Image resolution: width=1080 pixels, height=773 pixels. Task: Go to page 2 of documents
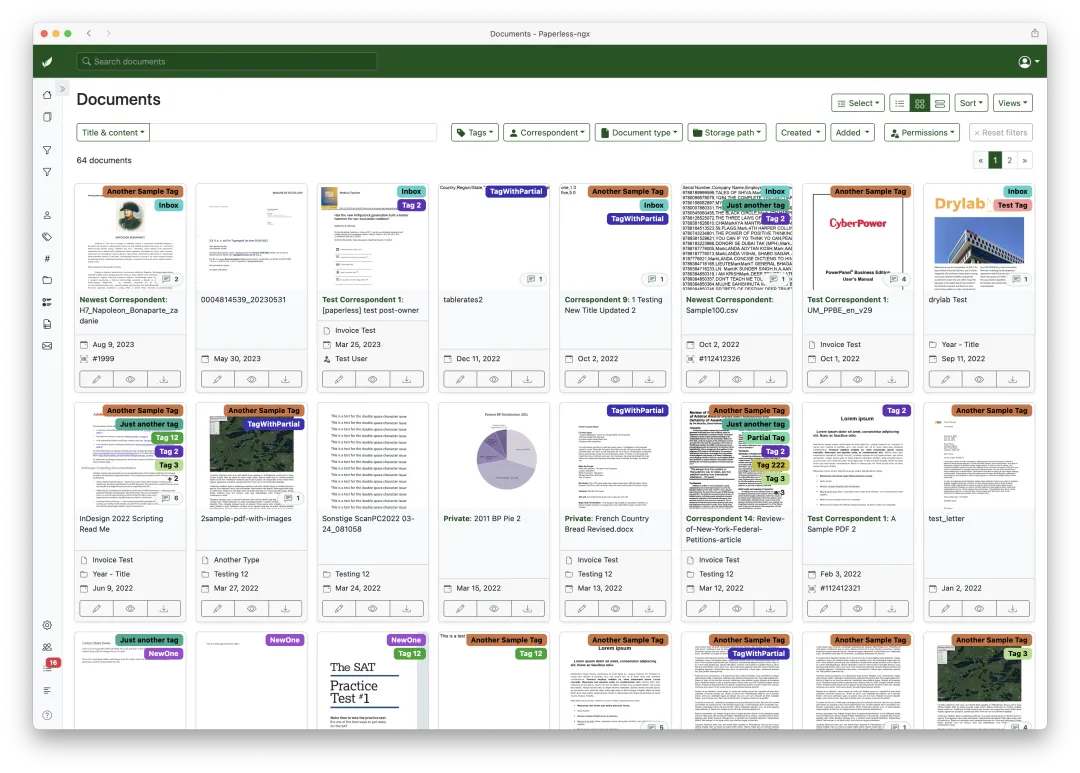[1010, 161]
